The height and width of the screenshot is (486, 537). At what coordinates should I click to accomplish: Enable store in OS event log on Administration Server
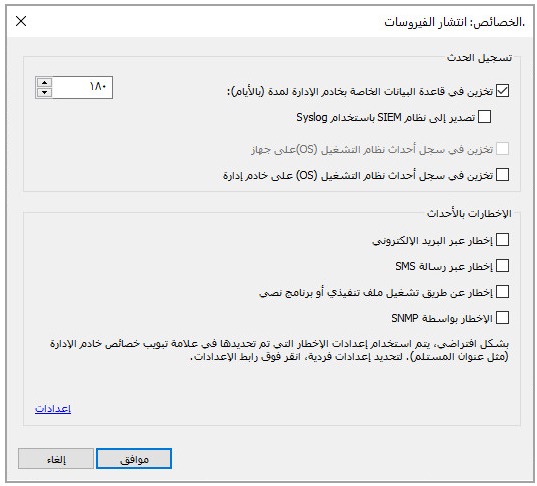click(502, 175)
